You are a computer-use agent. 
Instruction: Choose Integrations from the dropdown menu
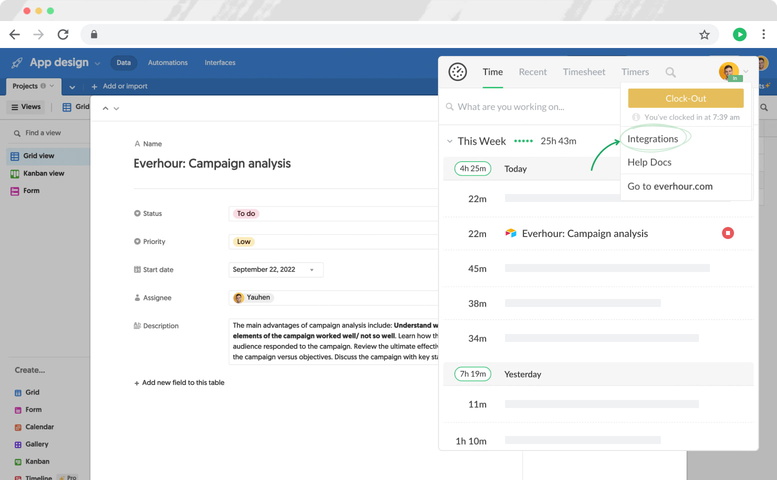tap(653, 139)
